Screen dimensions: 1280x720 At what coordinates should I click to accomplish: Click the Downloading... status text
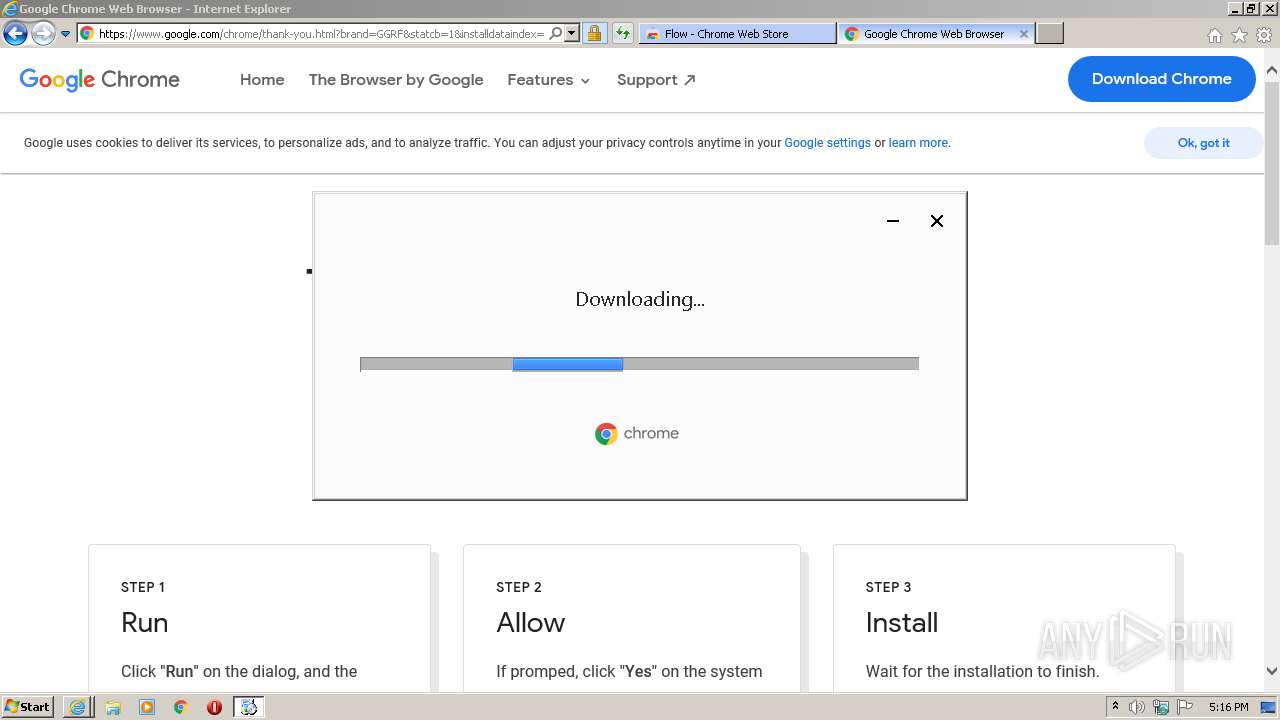pyautogui.click(x=640, y=299)
